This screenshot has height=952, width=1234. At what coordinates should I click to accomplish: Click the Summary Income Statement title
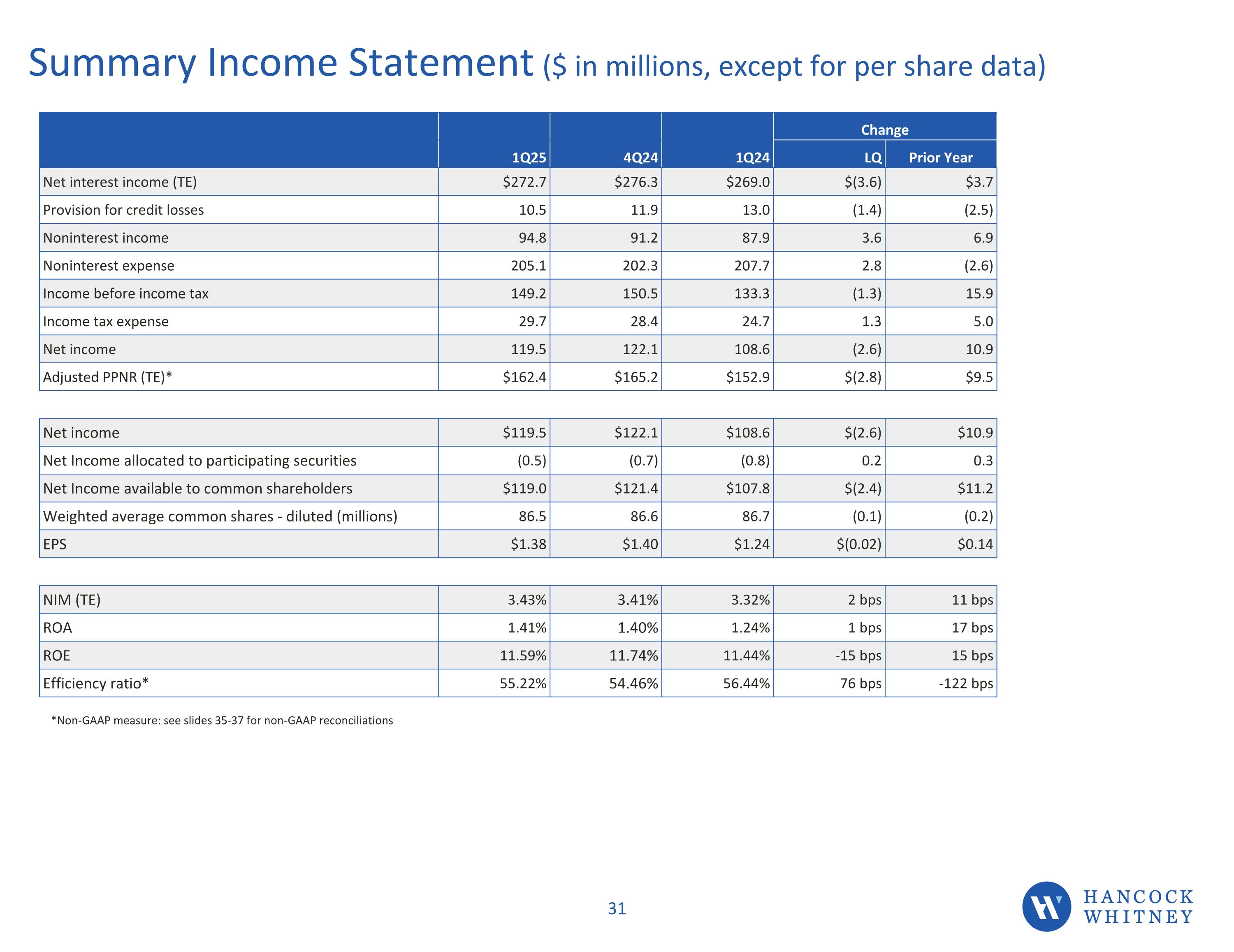click(x=280, y=63)
